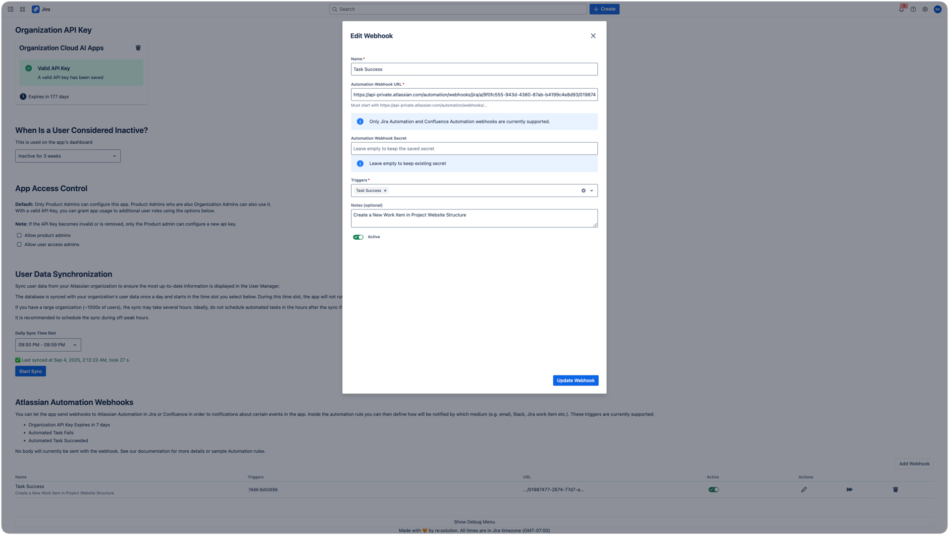Clear all selected triggers
Viewport: 949px width, 535px height.
click(x=583, y=191)
